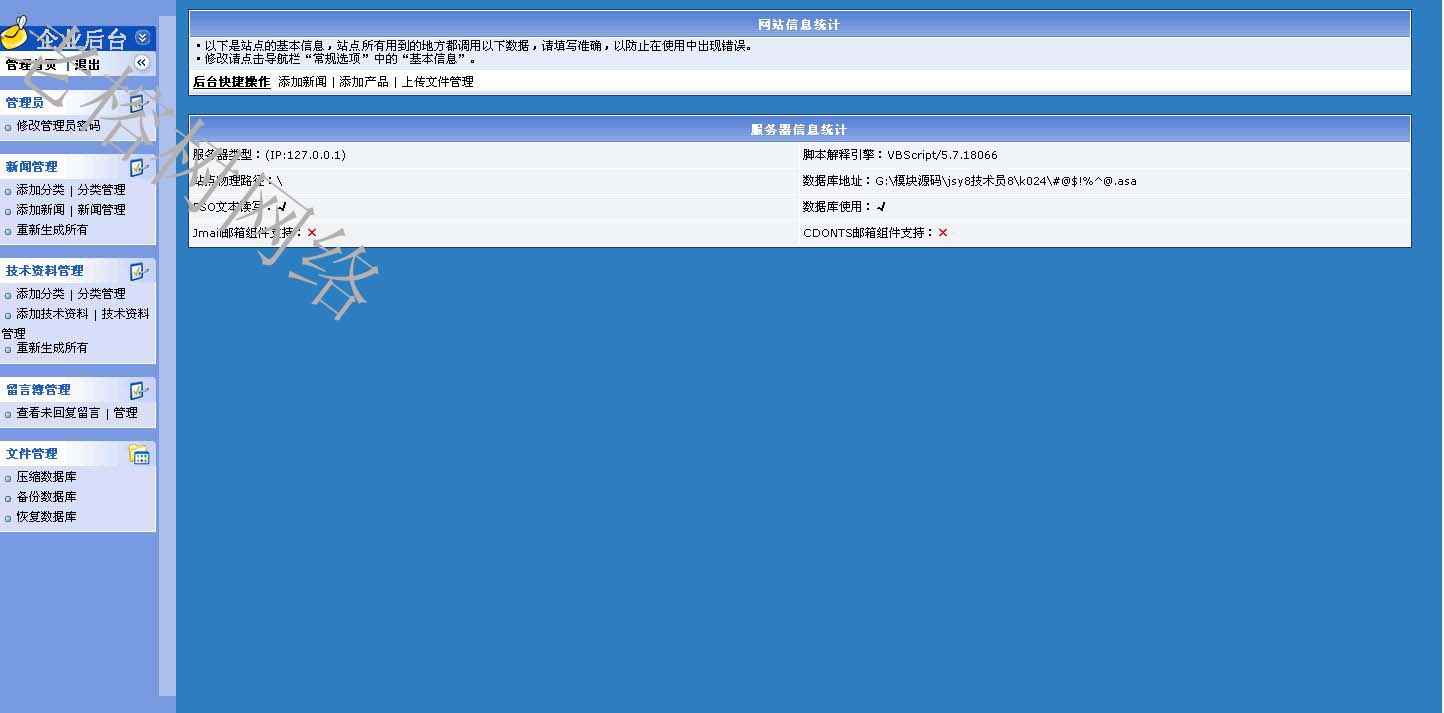Screen dimensions: 1444x713
Task: Click 添加分类 under 新闻管理
Action: [40, 190]
